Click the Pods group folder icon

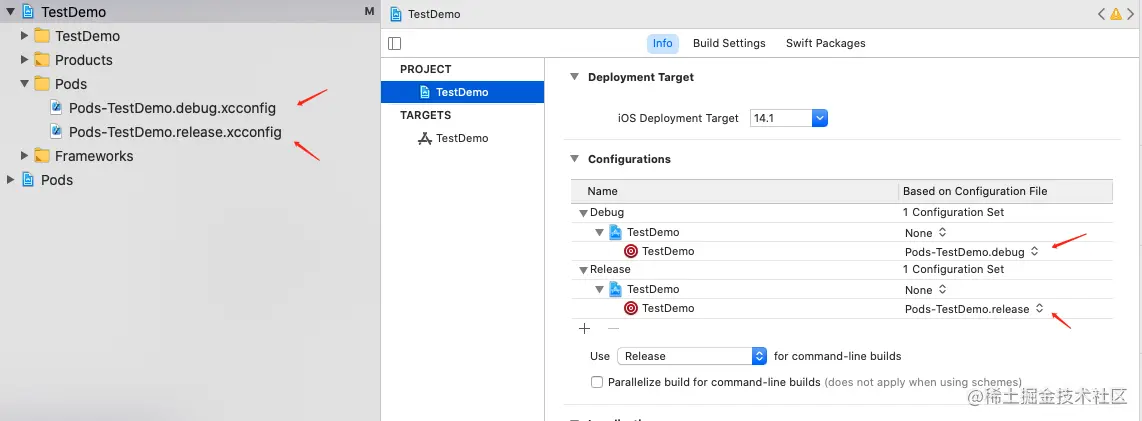[42, 84]
